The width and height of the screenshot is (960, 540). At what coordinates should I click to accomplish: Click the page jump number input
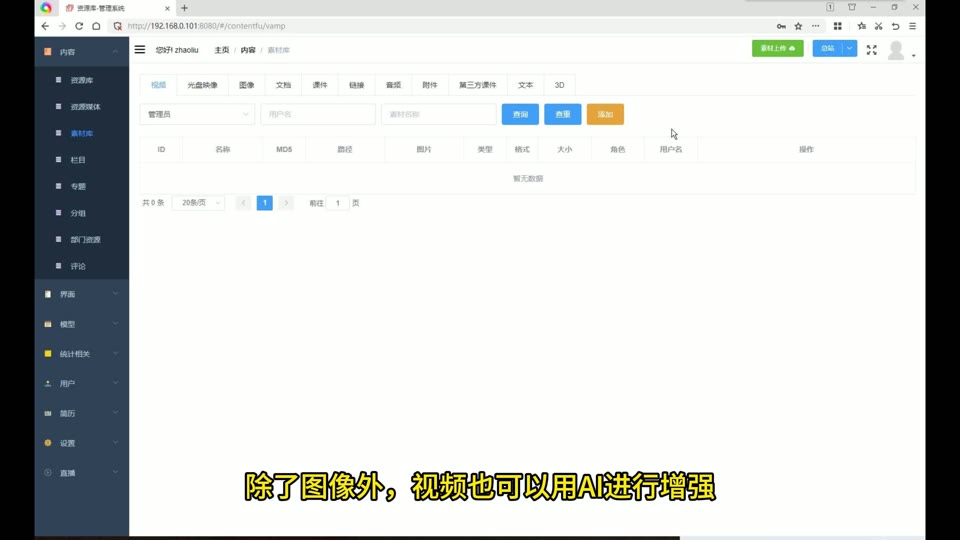337,203
